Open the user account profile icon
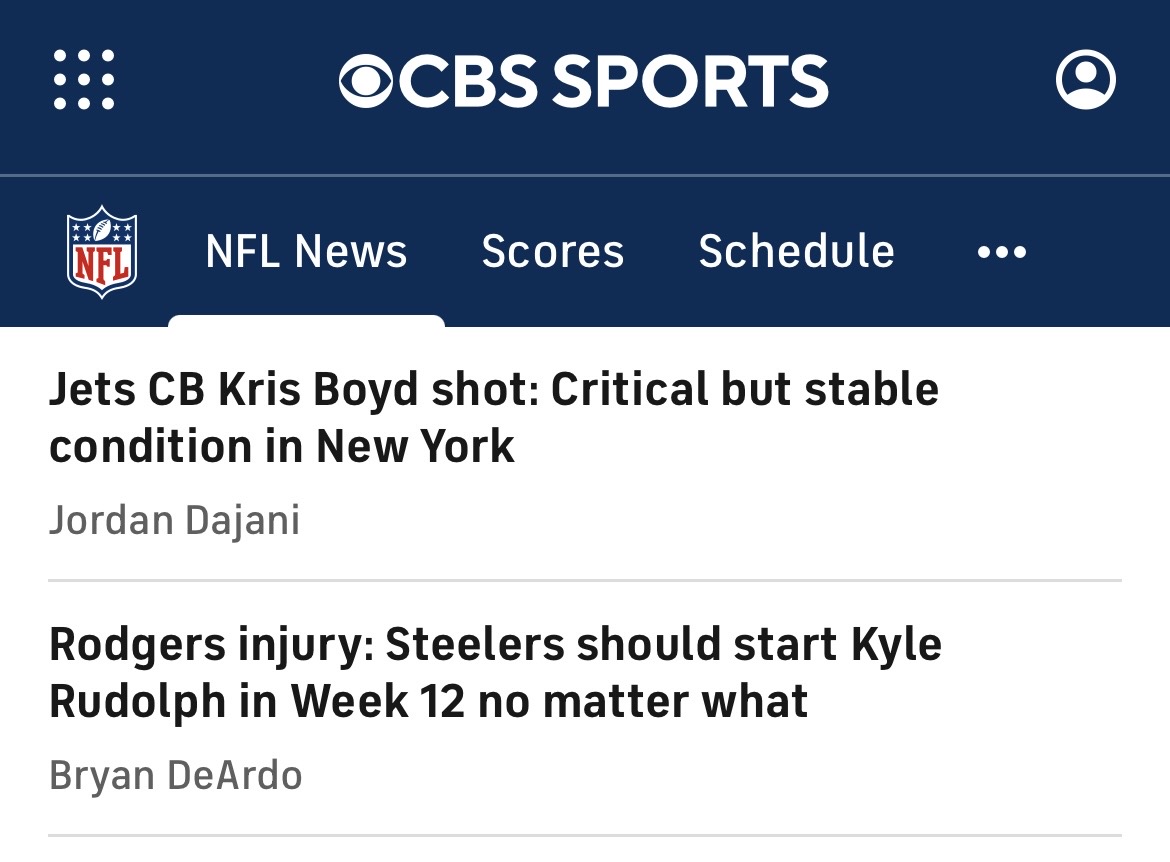 tap(1085, 80)
